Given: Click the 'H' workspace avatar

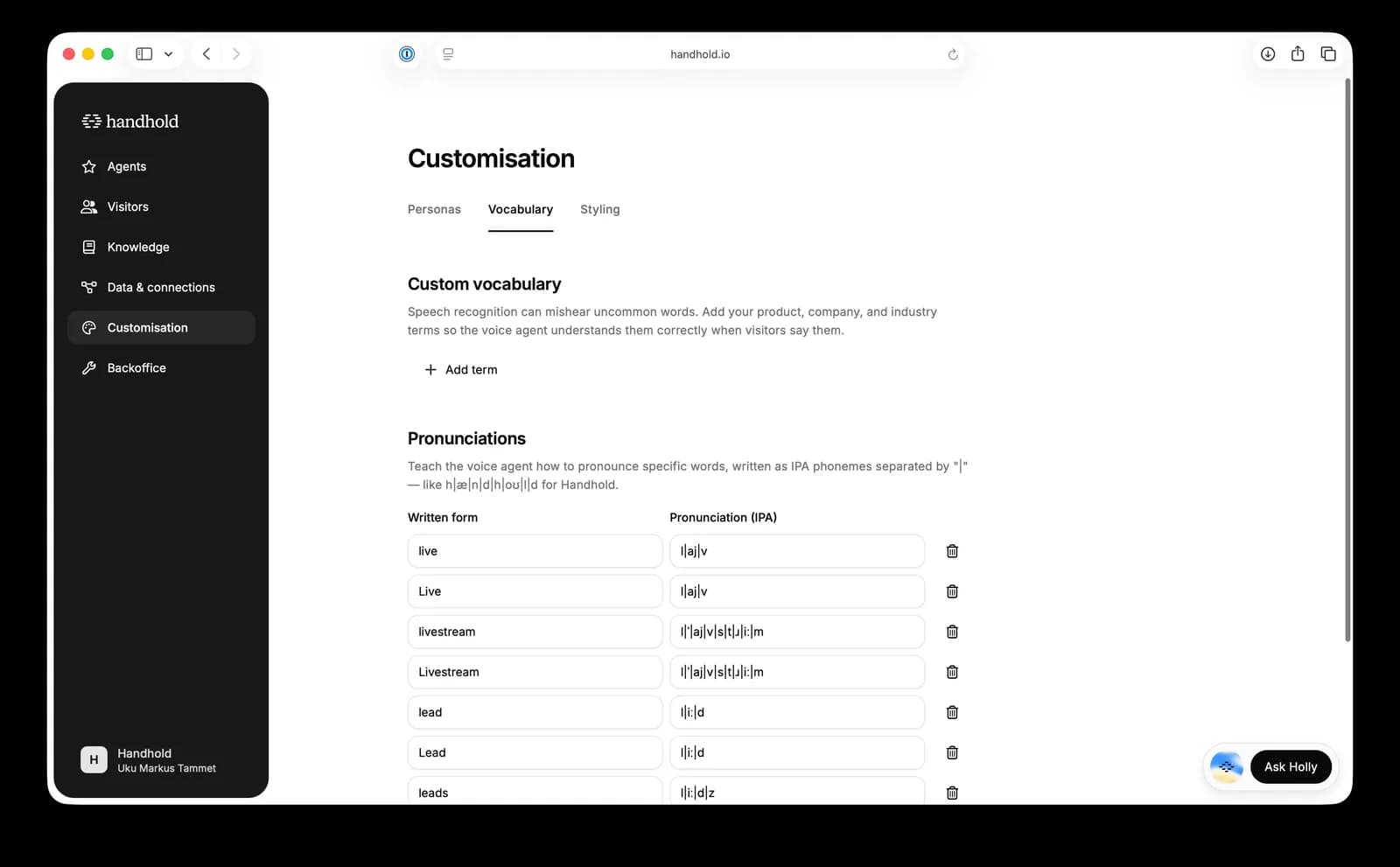Looking at the screenshot, I should click(x=94, y=760).
